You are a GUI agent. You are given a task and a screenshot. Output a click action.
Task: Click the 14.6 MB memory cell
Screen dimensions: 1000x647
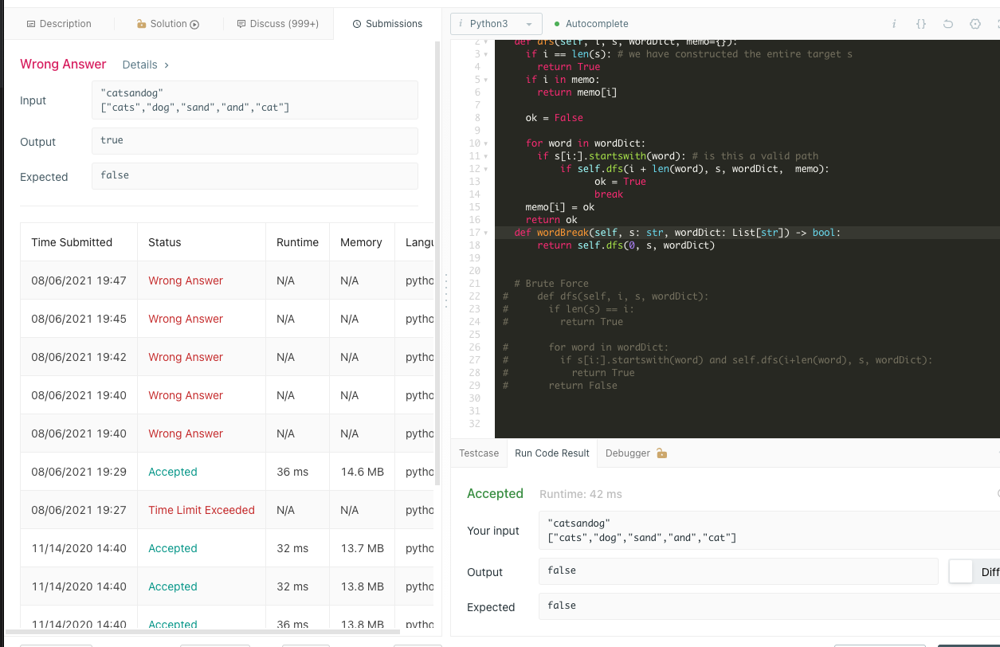(x=362, y=472)
